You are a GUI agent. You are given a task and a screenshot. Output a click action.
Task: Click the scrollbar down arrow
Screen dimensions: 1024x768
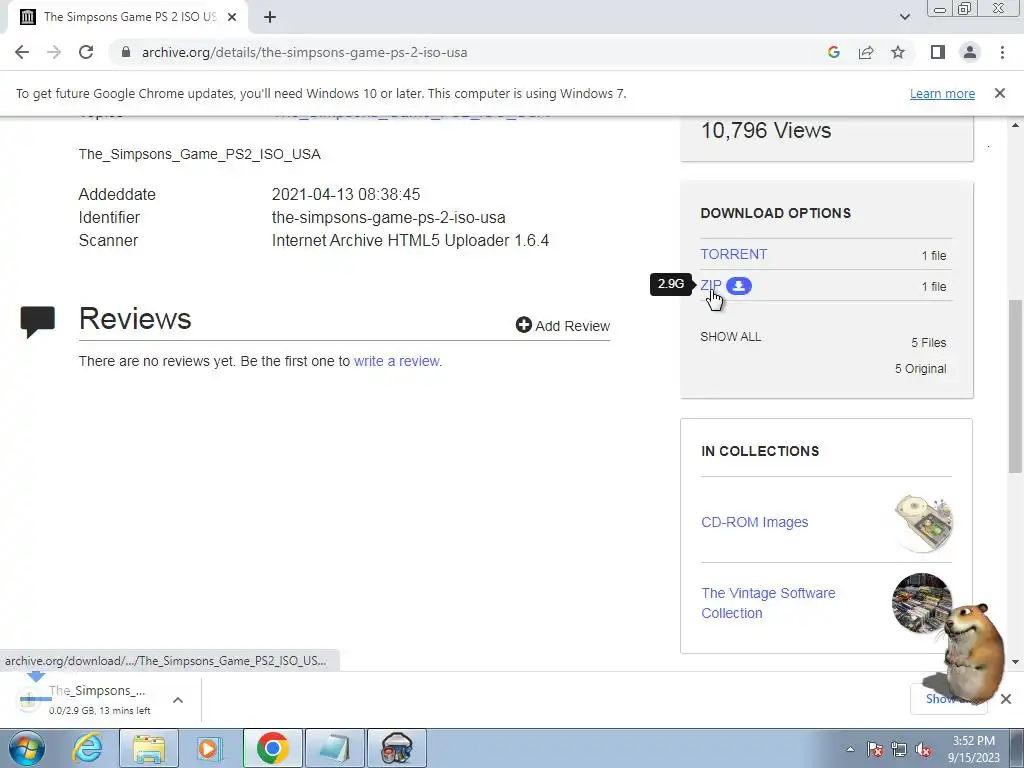(x=1015, y=662)
